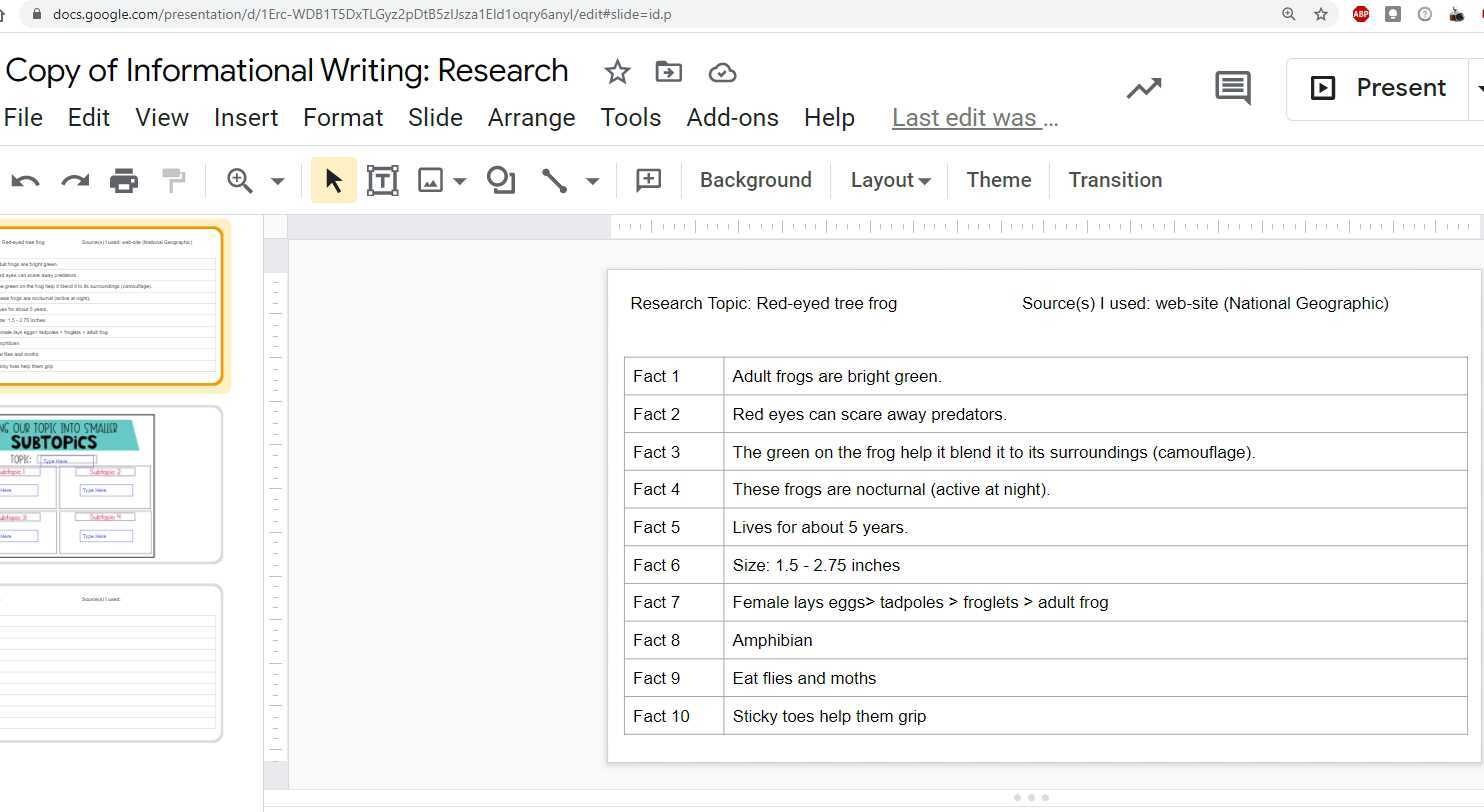This screenshot has height=812, width=1484.
Task: Open the Arrange menu
Action: (x=531, y=118)
